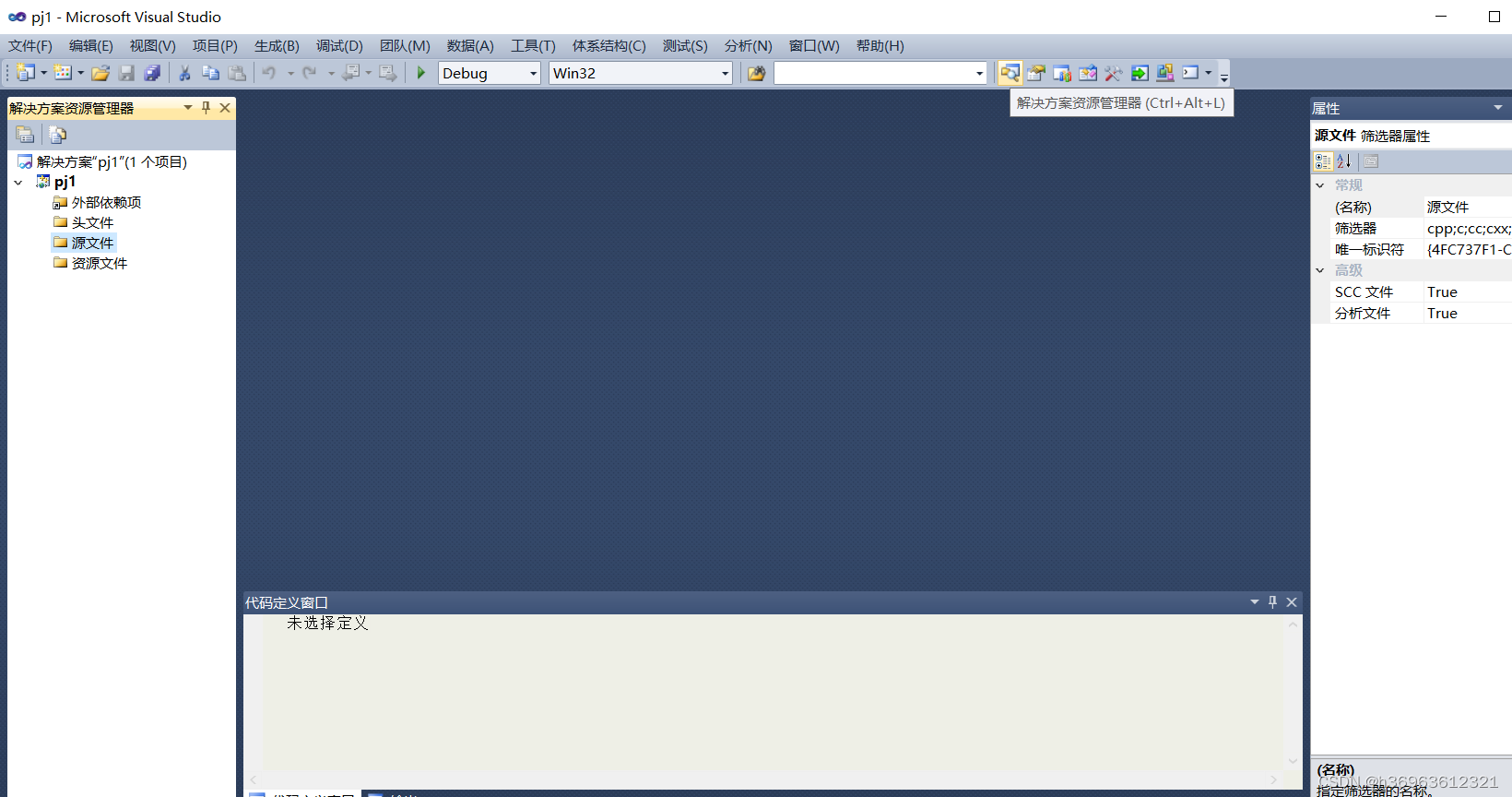Click the New Project toolbar icon

(26, 73)
